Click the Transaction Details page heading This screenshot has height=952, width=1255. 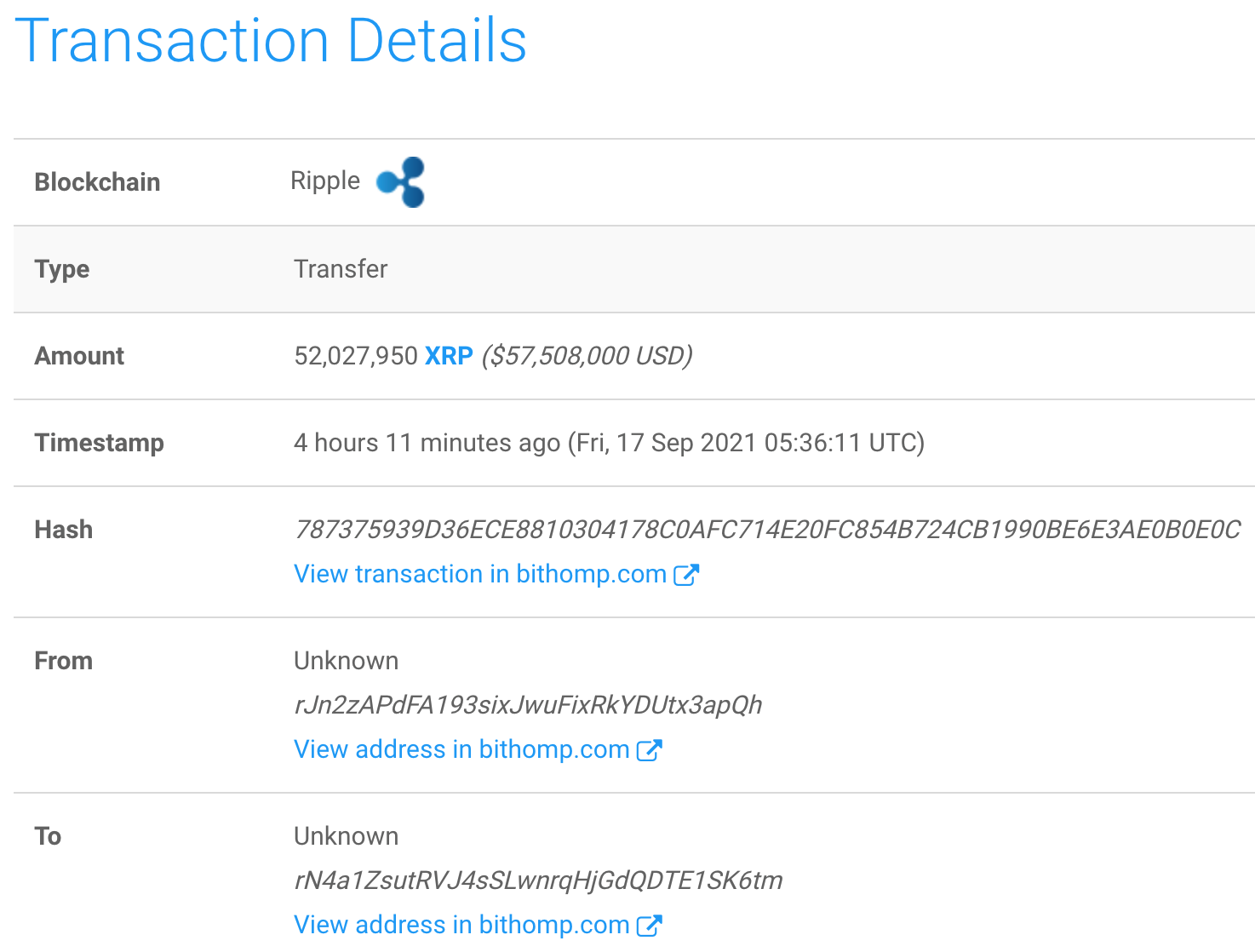point(274,41)
